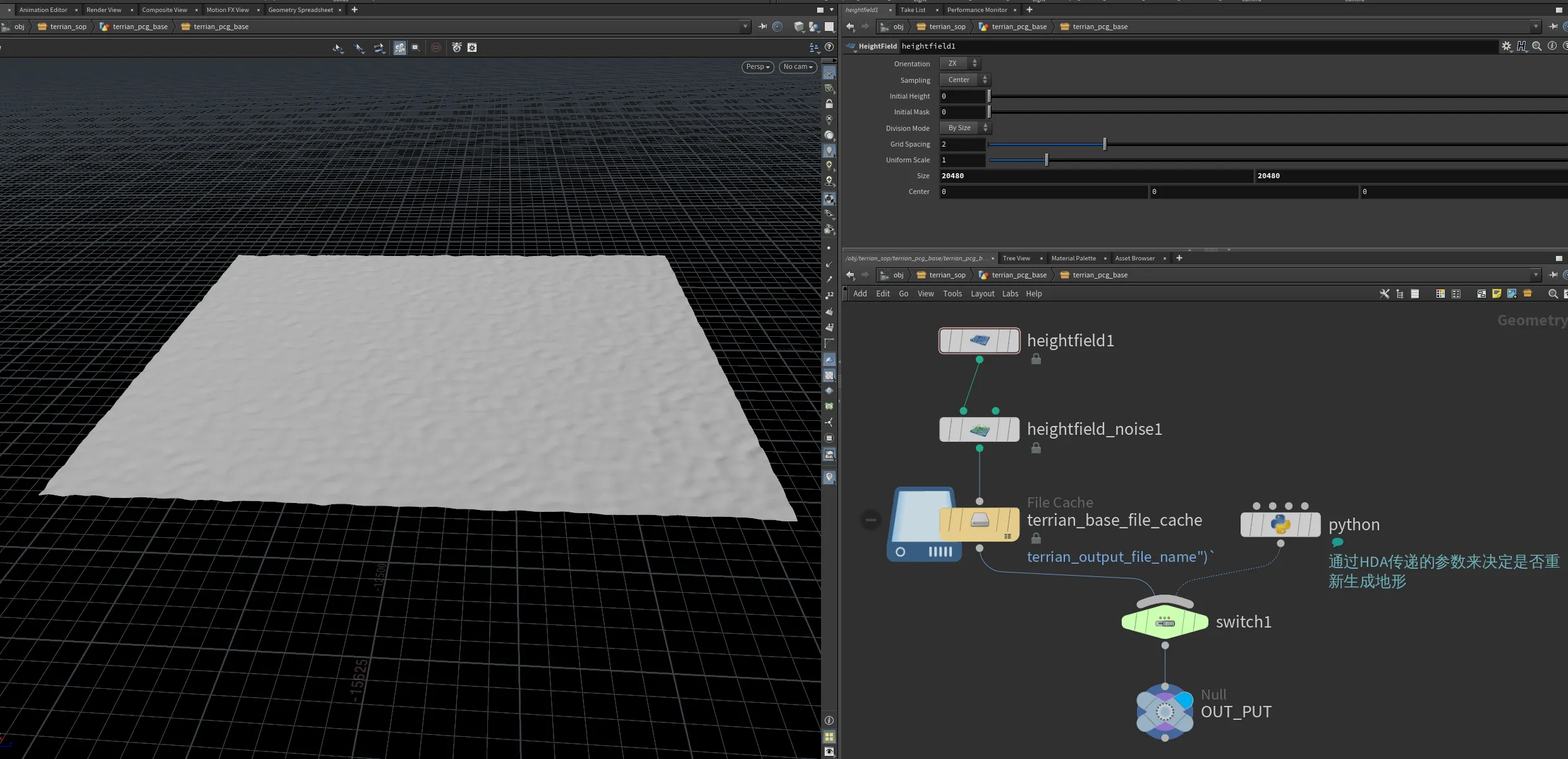Screen dimensions: 1568x759
Task: Open the Layout menu in network editor
Action: point(982,294)
